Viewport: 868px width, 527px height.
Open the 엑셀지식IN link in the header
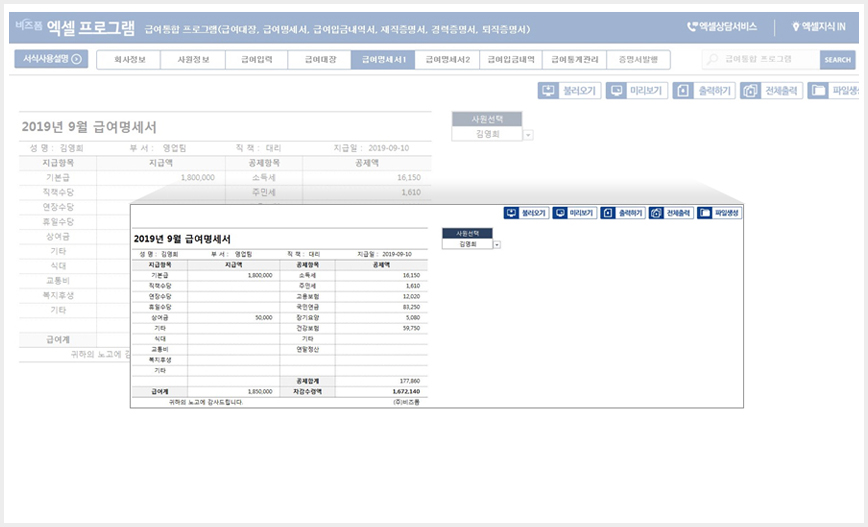tap(819, 27)
